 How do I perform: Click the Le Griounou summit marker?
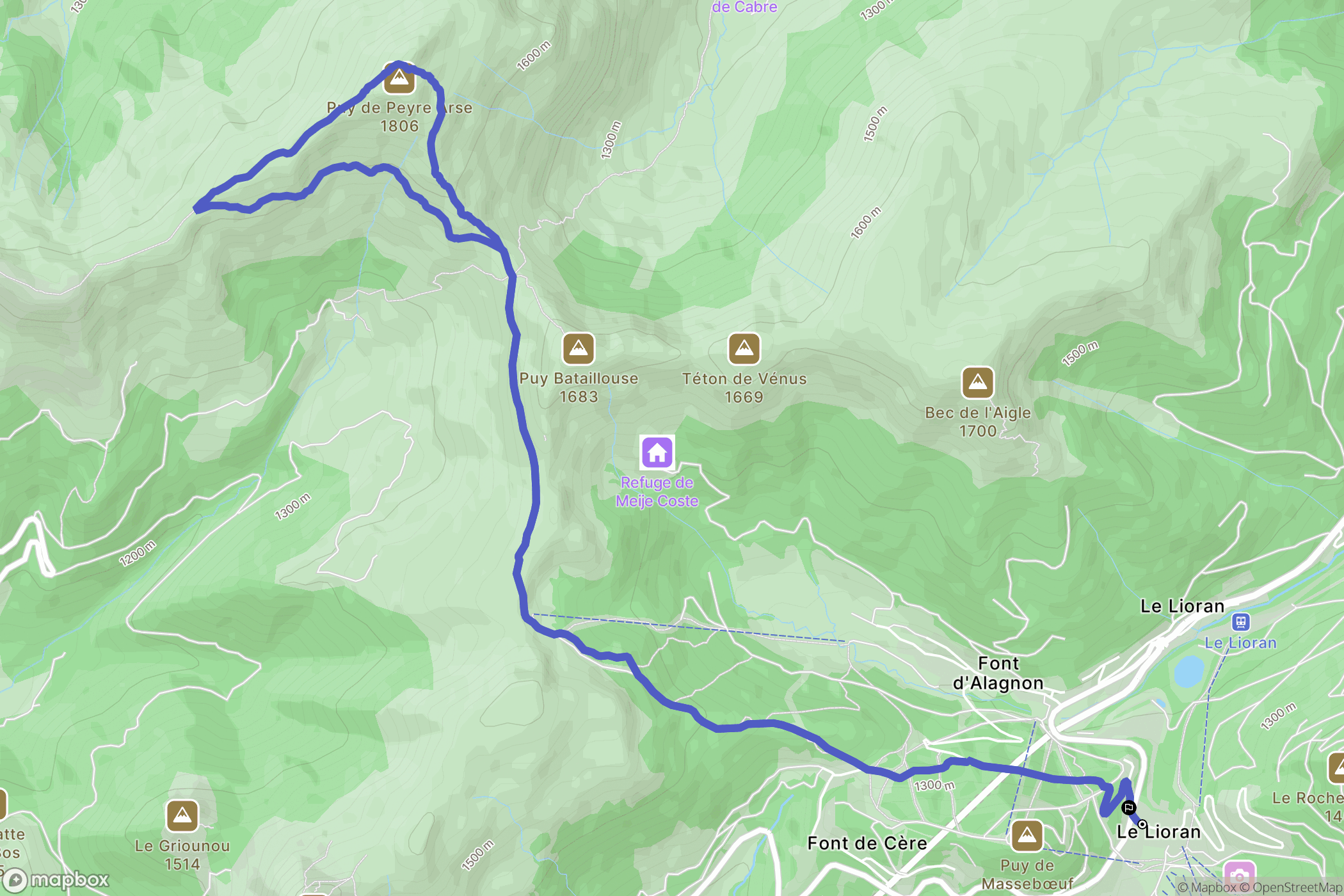pos(182,816)
